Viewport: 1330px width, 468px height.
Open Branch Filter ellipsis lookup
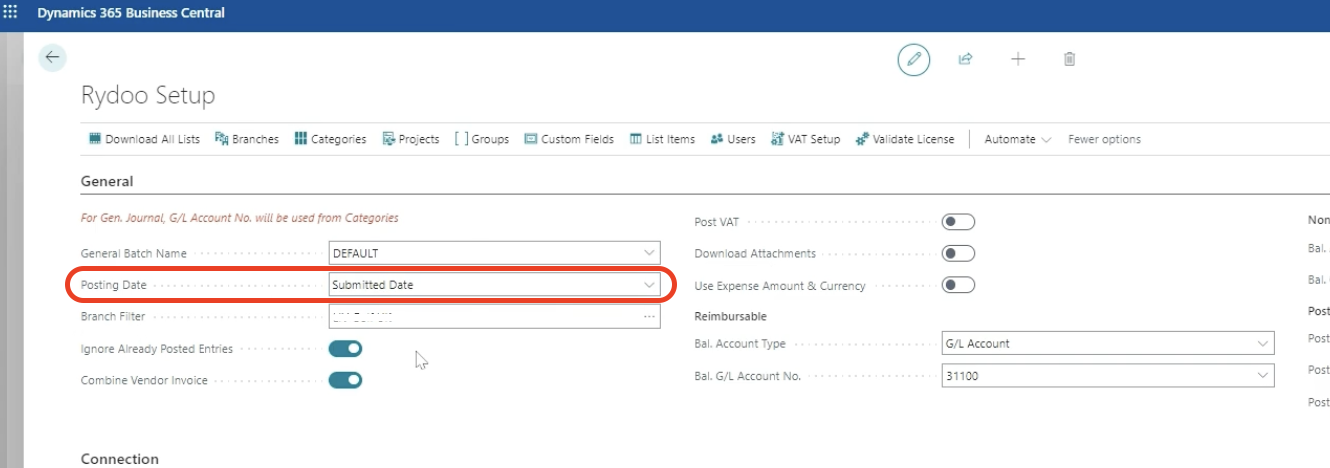coord(649,317)
